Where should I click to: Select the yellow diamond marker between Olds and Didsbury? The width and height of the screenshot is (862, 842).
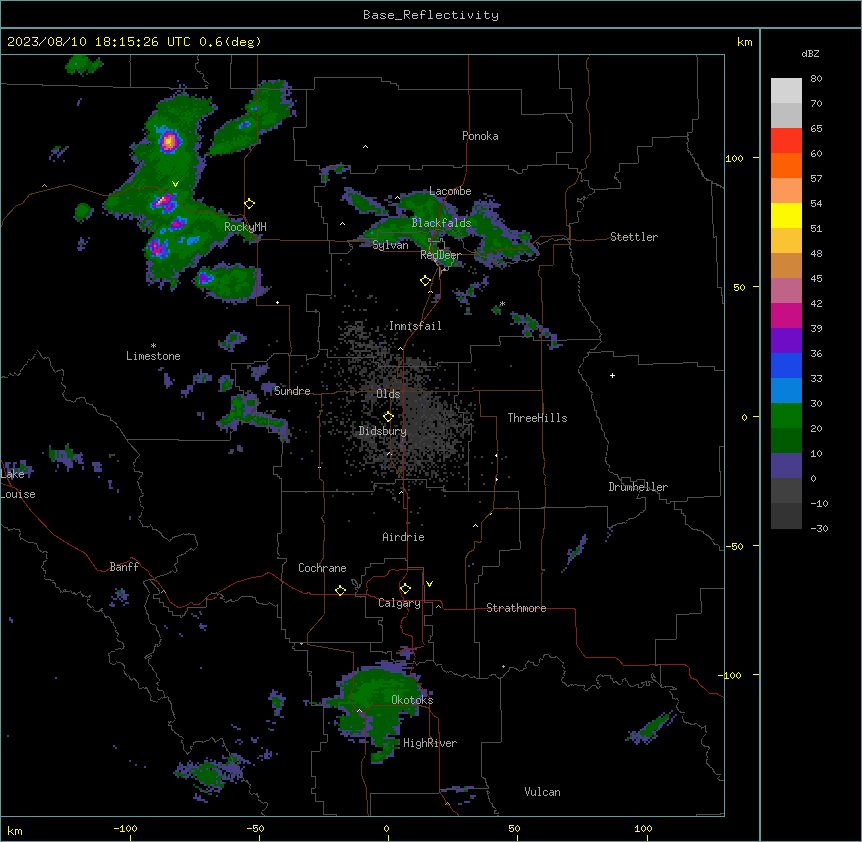388,417
